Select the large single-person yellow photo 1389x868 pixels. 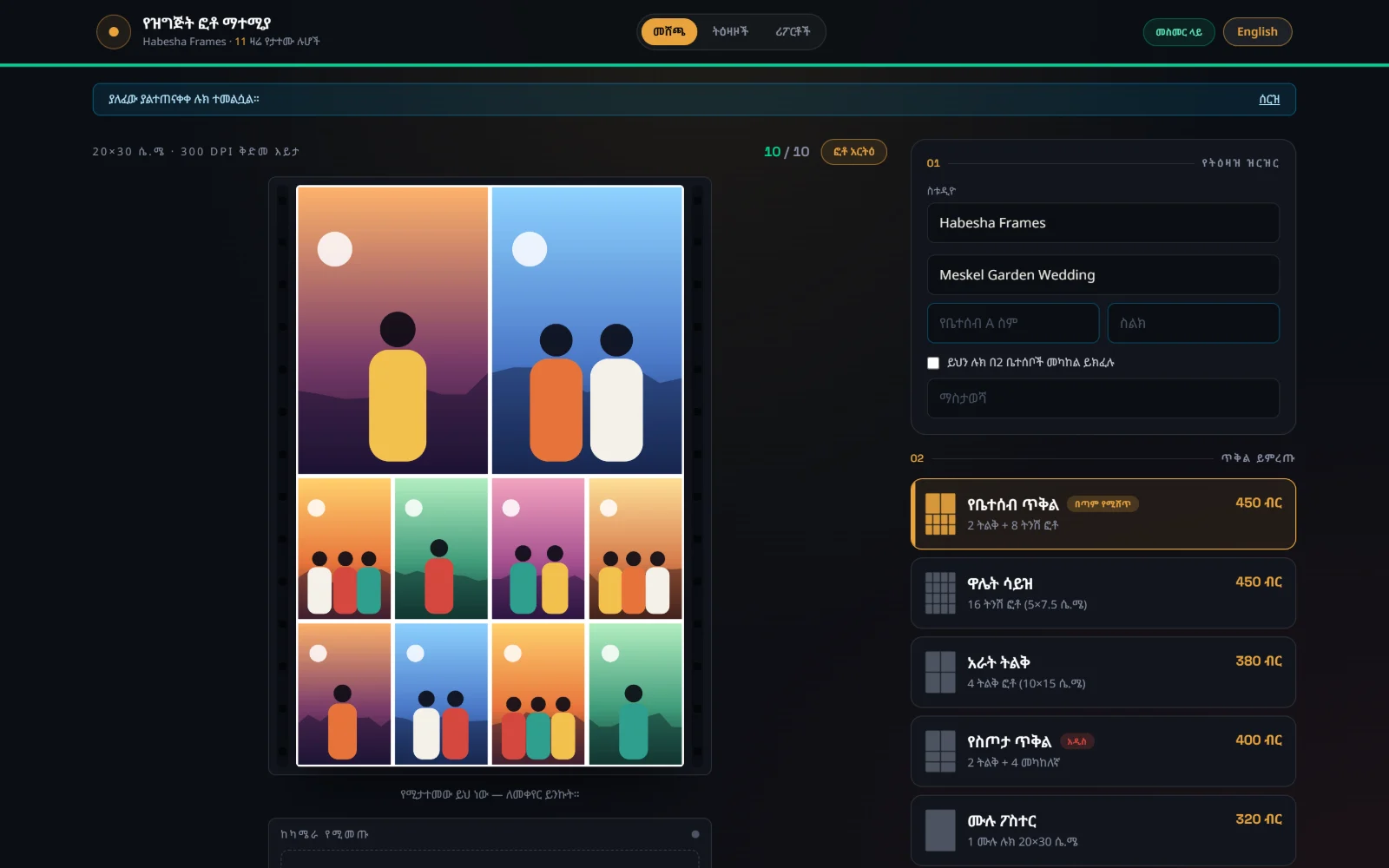point(393,331)
